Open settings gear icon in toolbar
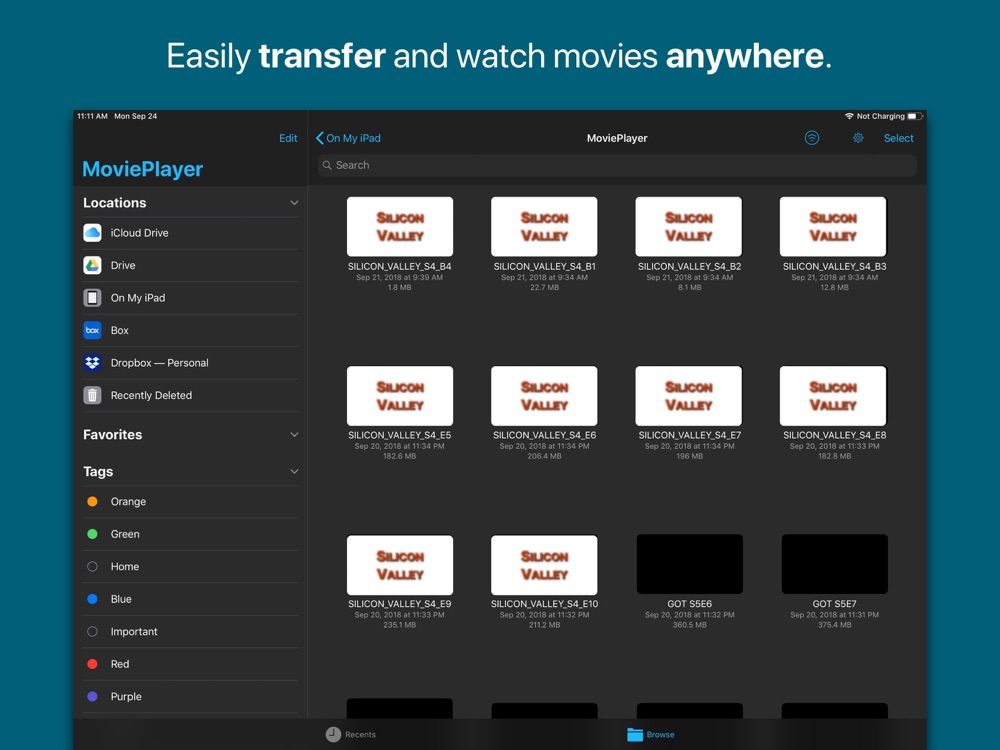Image resolution: width=1000 pixels, height=750 pixels. [858, 138]
